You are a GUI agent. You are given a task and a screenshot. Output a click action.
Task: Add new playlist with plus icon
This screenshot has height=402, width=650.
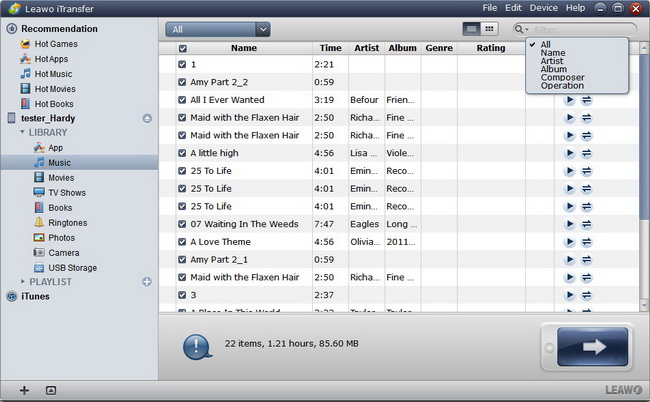coord(147,282)
